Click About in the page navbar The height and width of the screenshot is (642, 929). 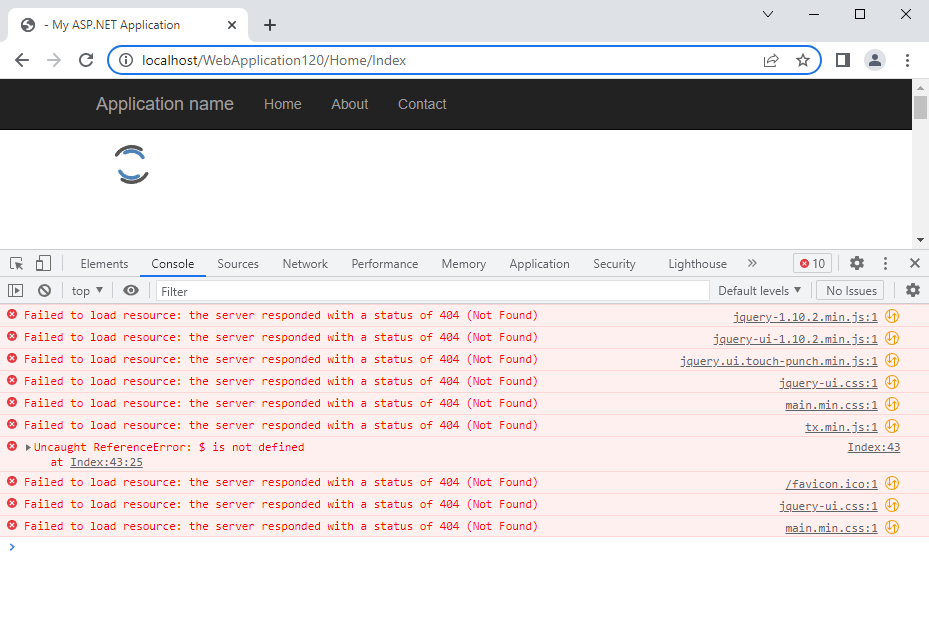(x=350, y=104)
